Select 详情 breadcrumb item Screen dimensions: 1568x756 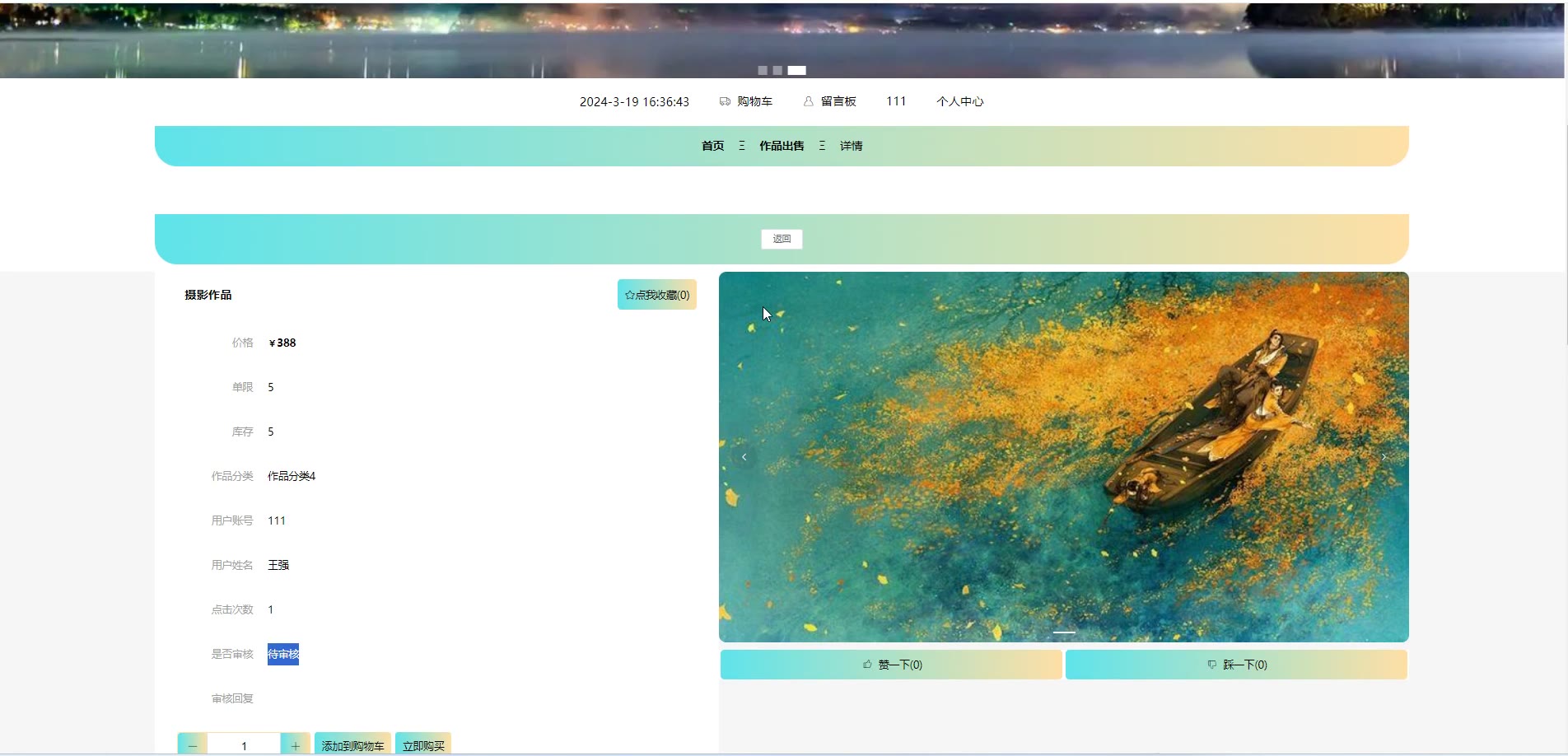click(851, 146)
